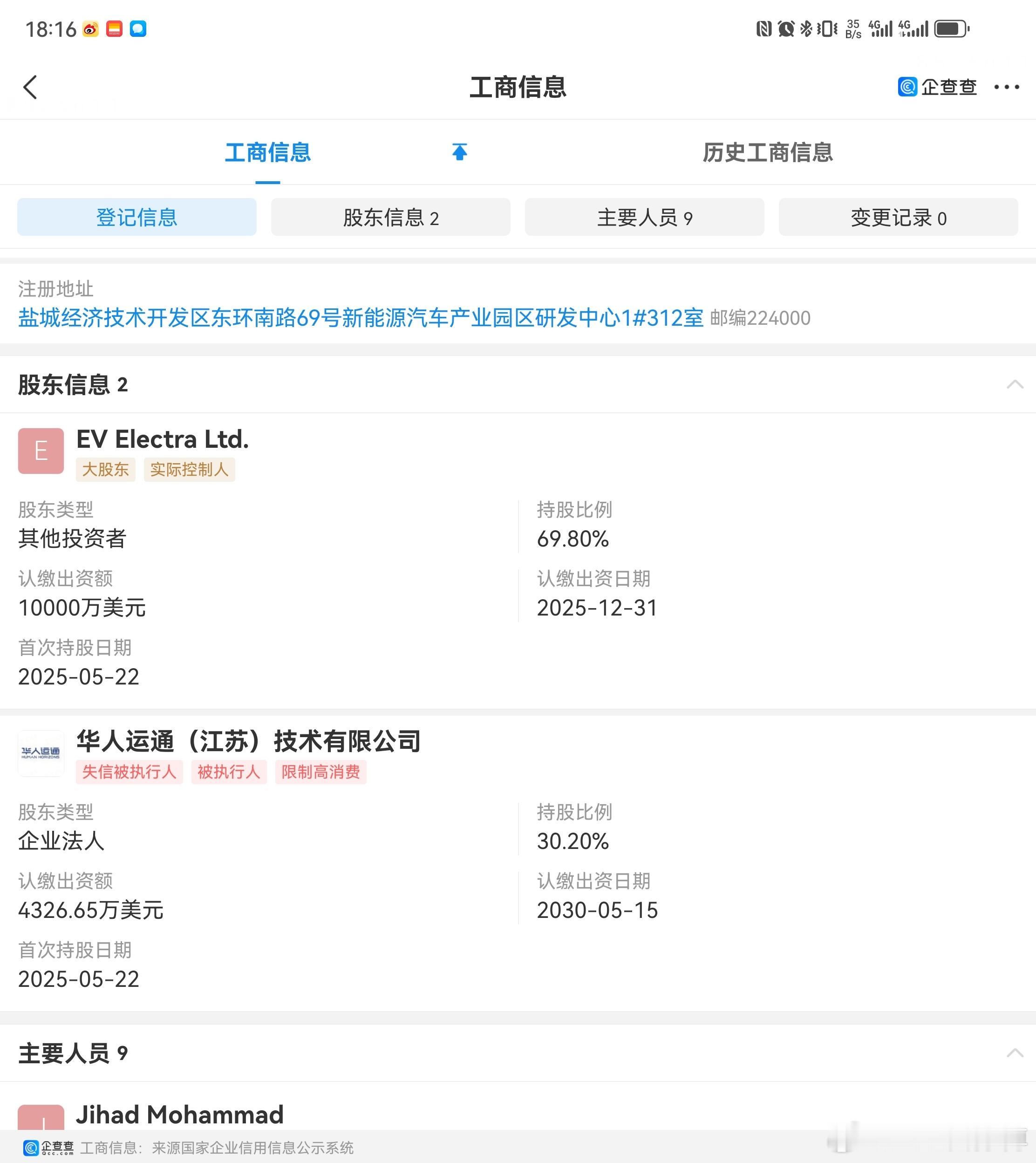This screenshot has width=1036, height=1163.
Task: Open shareholder EV Electra Ltd. name
Action: (x=163, y=439)
